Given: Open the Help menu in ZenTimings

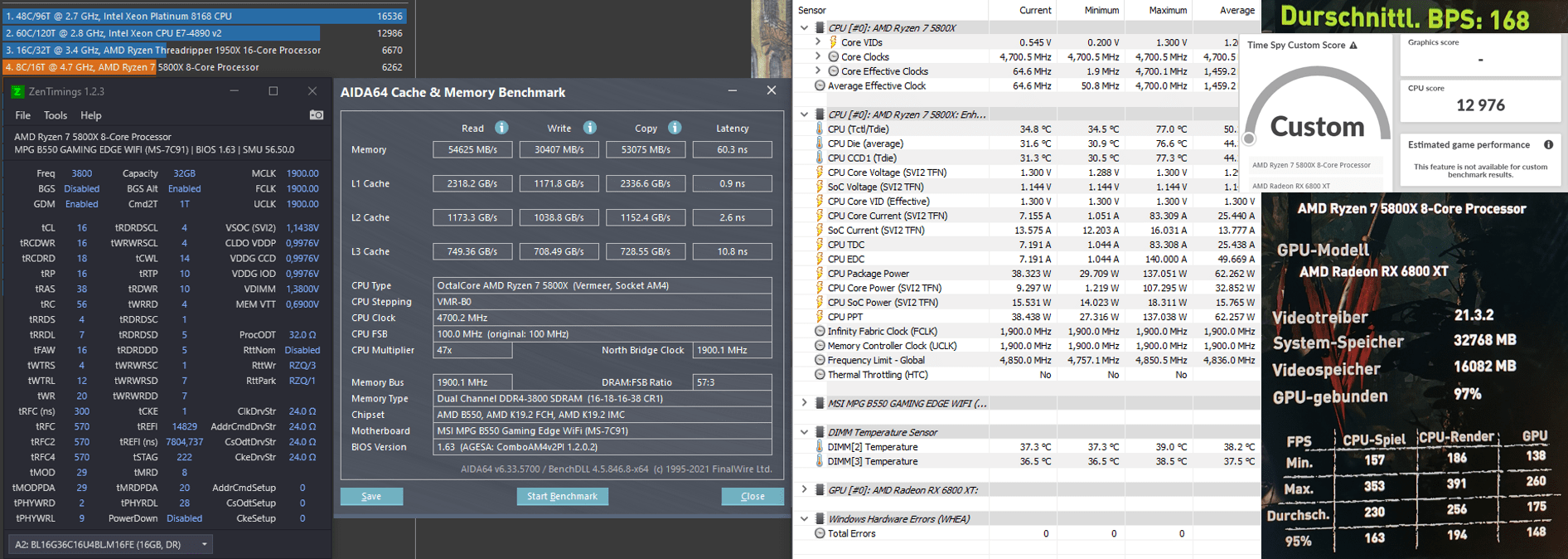Looking at the screenshot, I should pyautogui.click(x=91, y=115).
